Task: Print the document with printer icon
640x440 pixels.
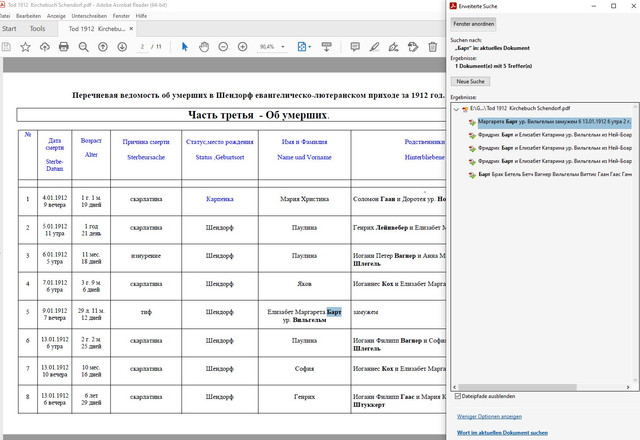Action: (64, 47)
